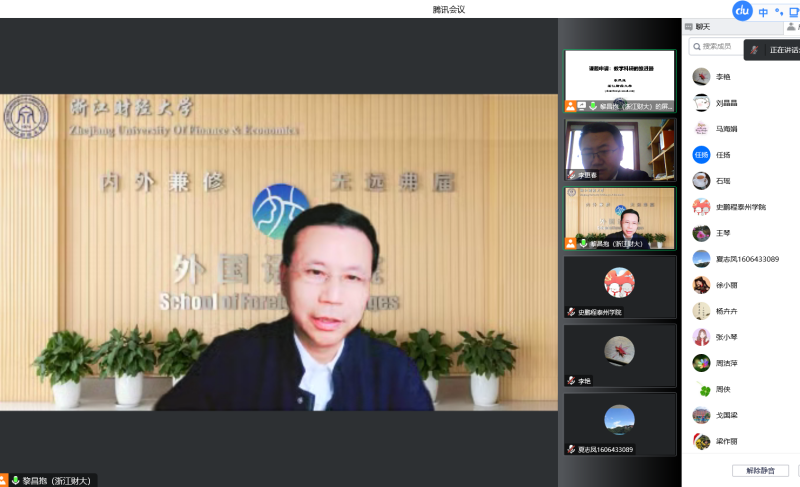The height and width of the screenshot is (487, 800).
Task: Open the 聊天 chat tab
Action: click(703, 27)
